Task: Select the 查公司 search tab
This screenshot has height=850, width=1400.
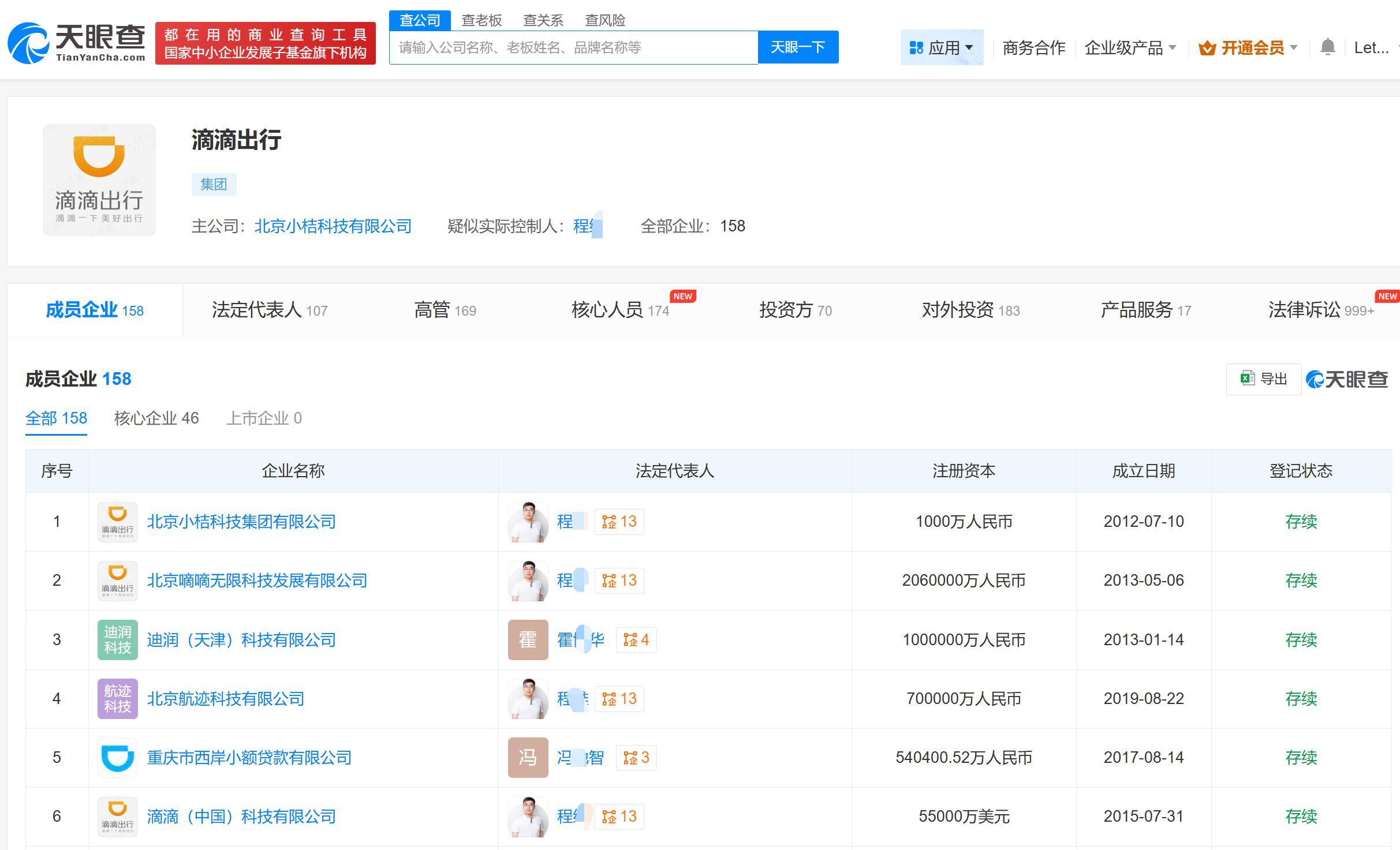Action: pos(420,20)
